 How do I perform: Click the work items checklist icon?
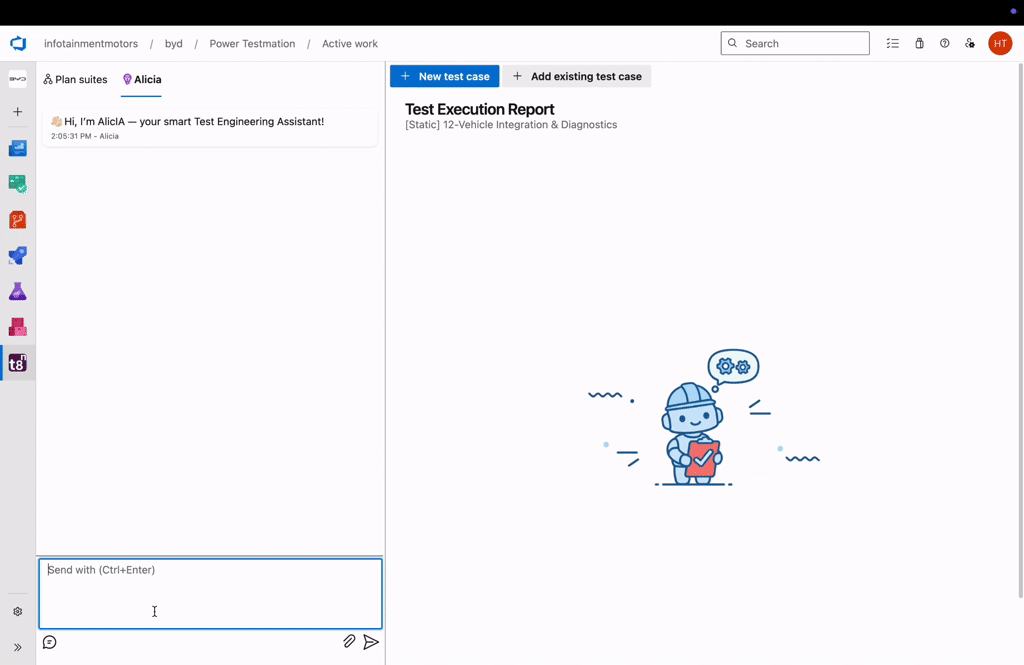point(893,43)
